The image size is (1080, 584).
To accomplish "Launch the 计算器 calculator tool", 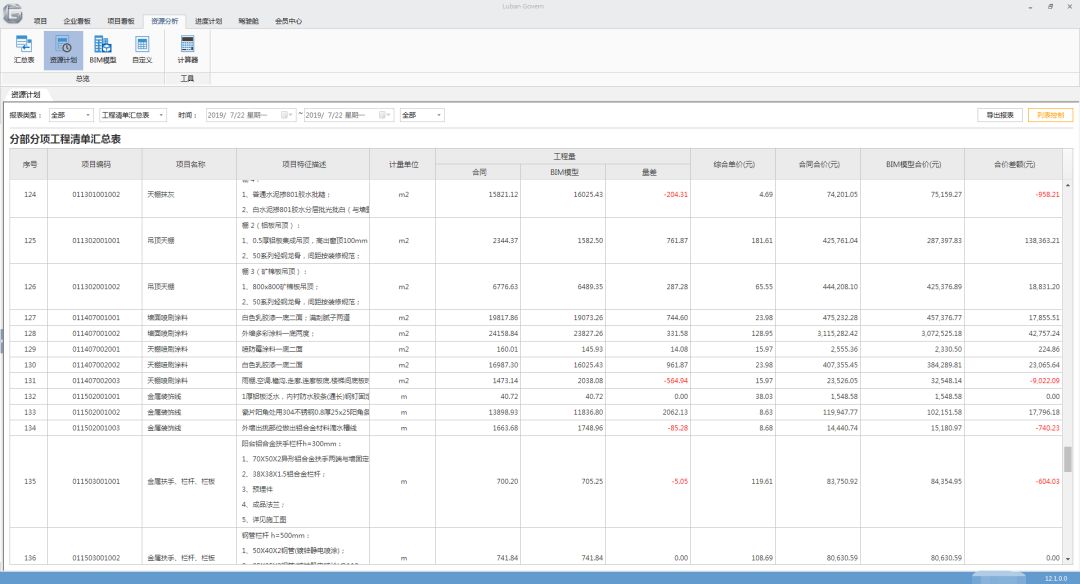I will (x=187, y=50).
